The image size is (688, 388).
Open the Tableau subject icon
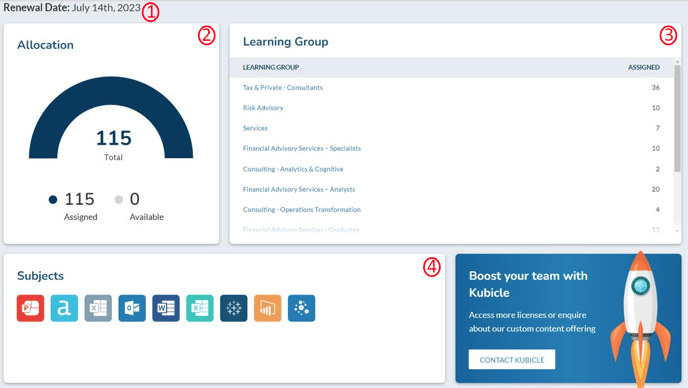(233, 308)
